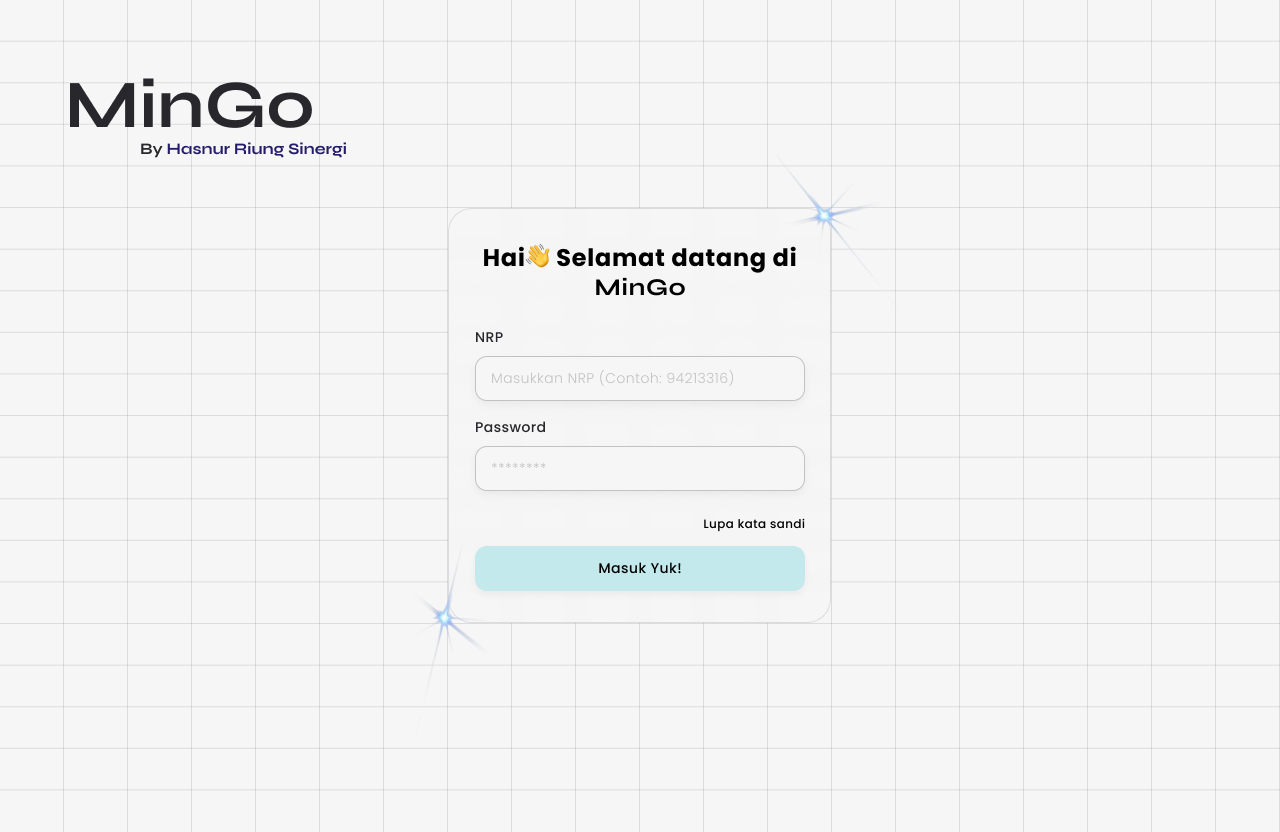1280x832 pixels.
Task: Click the By text under logo
Action: point(151,149)
